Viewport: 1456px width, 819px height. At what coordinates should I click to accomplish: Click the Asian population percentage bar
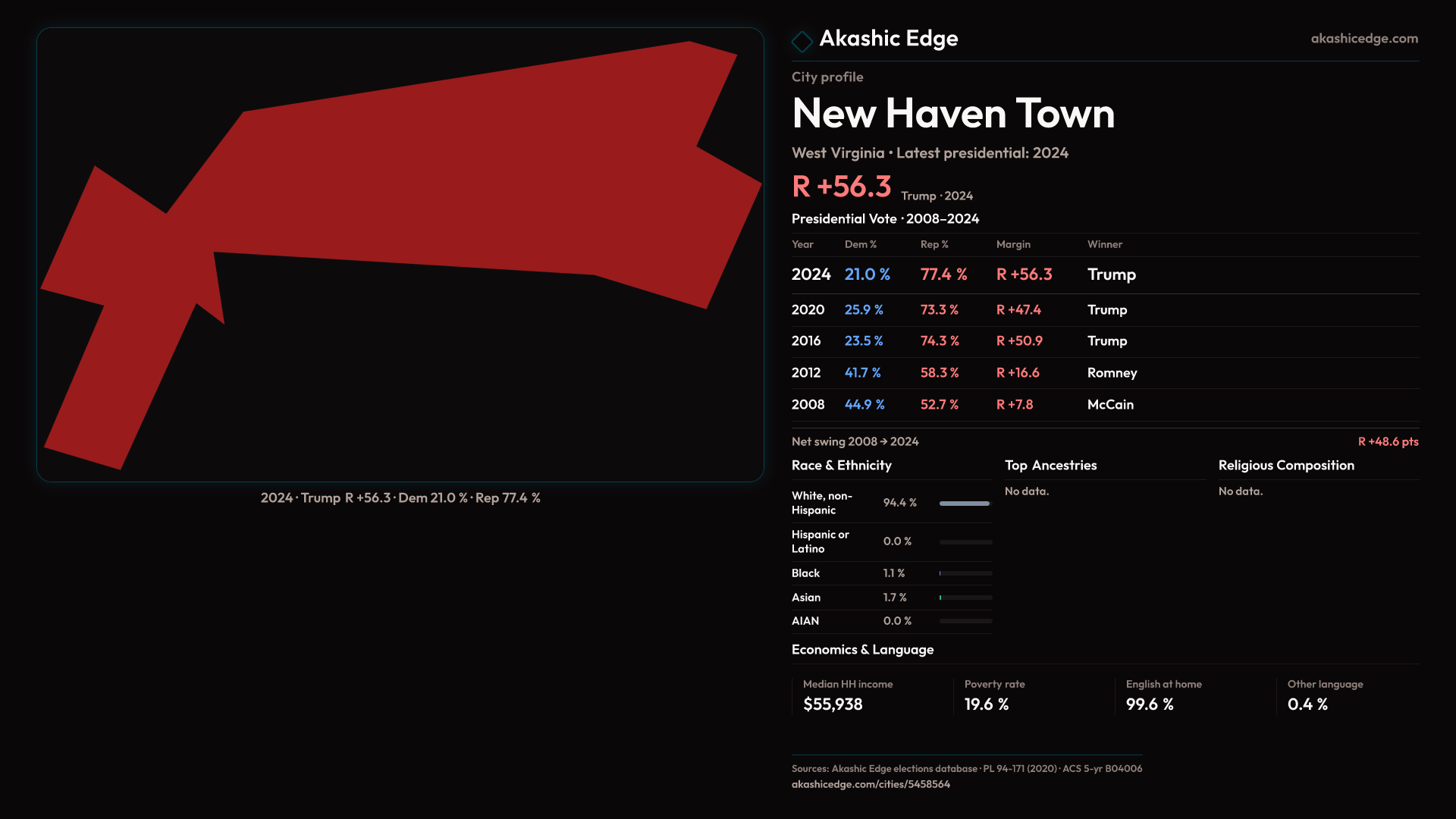[x=965, y=598]
